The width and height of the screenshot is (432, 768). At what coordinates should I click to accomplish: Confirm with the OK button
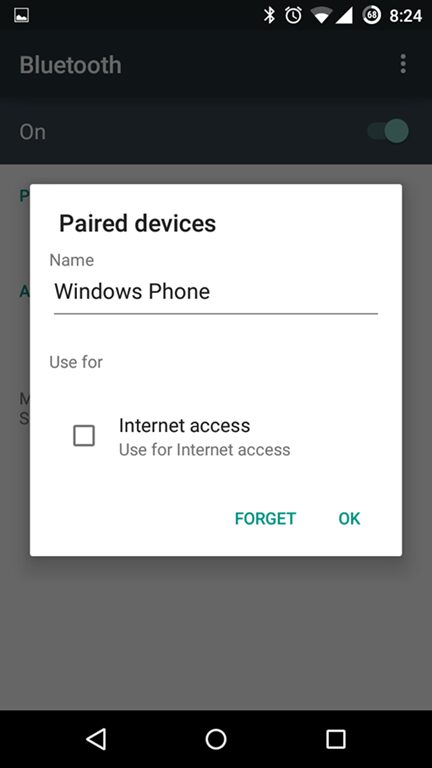[x=349, y=518]
